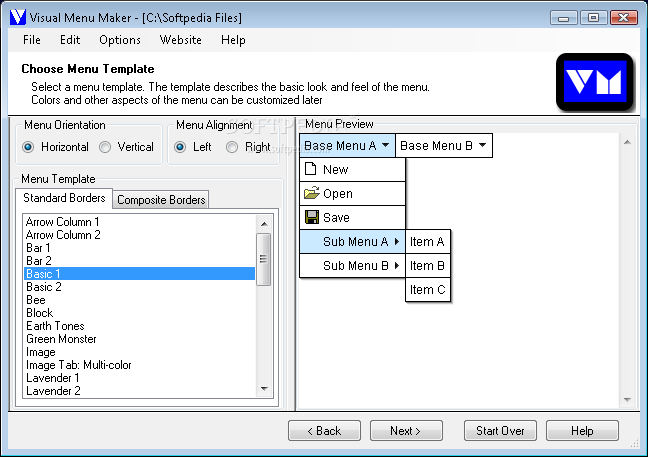The height and width of the screenshot is (457, 648).
Task: Select the Basic 2 template
Action: pos(140,287)
